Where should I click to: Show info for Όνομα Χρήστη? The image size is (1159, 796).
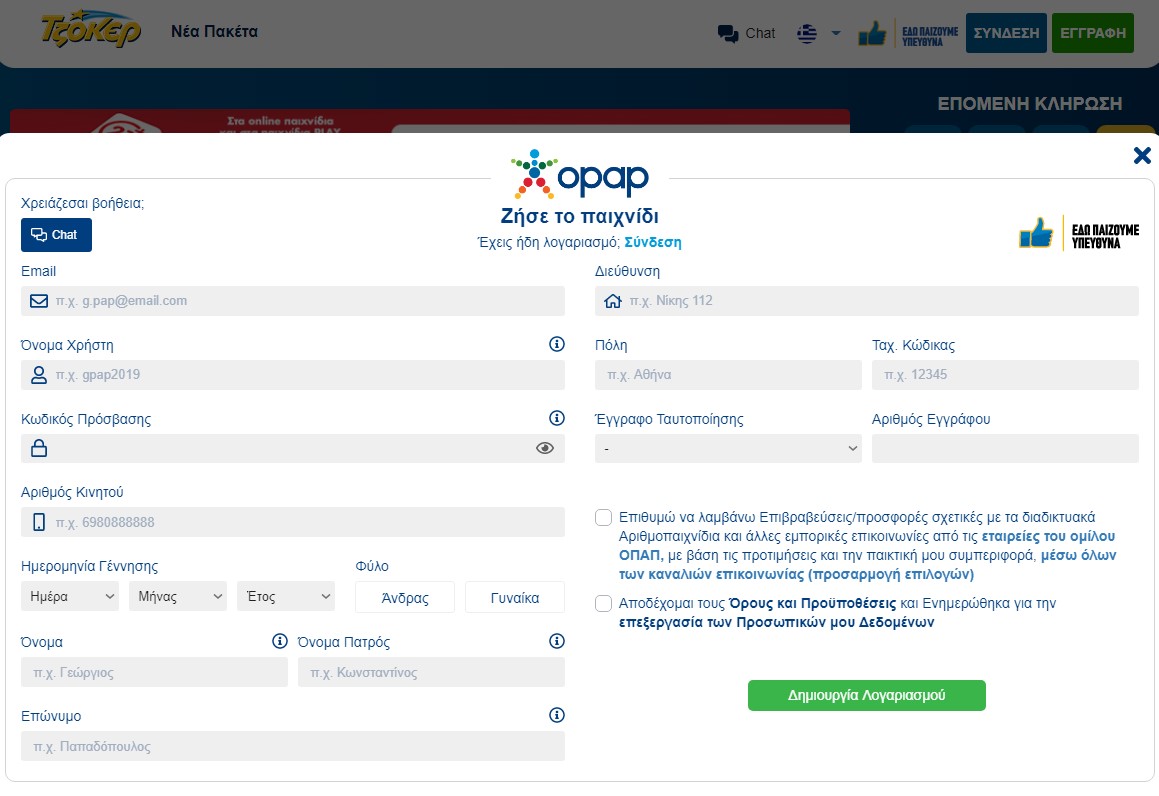click(557, 344)
